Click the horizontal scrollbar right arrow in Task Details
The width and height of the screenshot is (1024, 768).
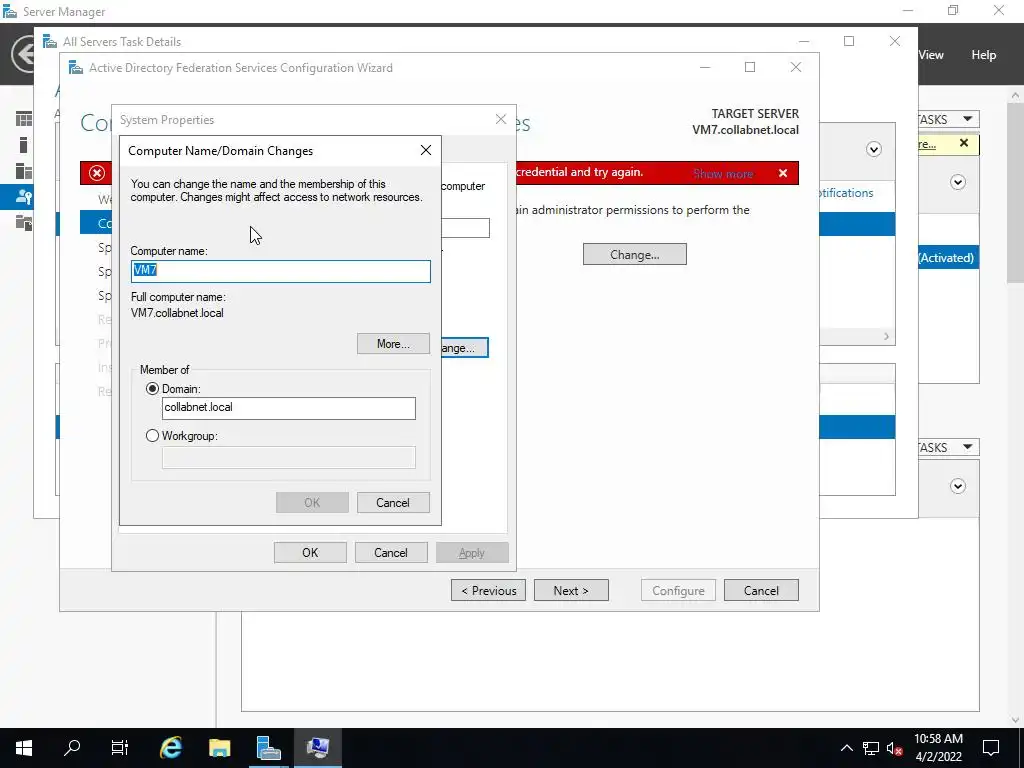[x=886, y=336]
